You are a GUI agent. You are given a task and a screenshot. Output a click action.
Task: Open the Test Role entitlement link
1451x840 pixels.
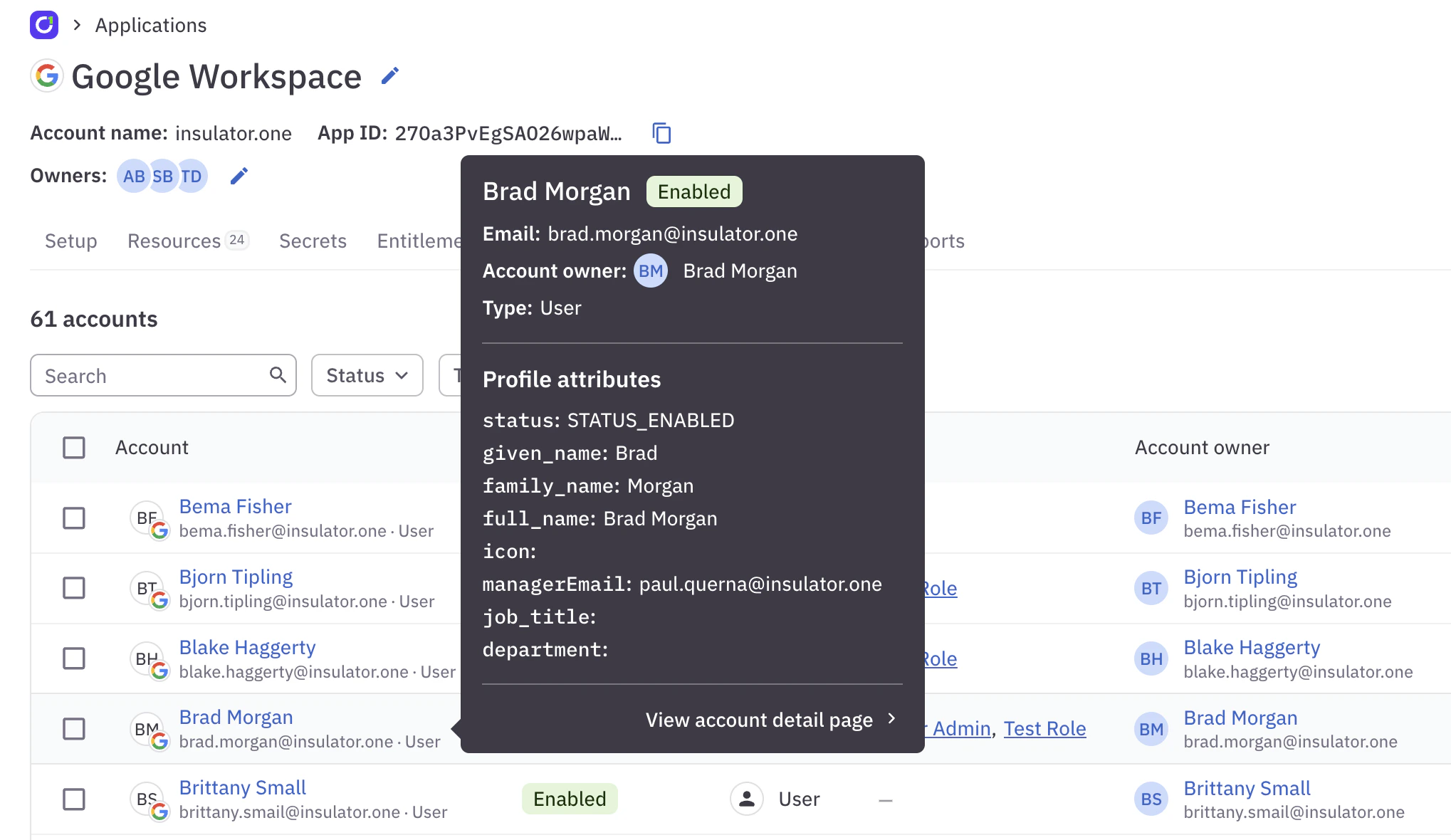(1044, 728)
